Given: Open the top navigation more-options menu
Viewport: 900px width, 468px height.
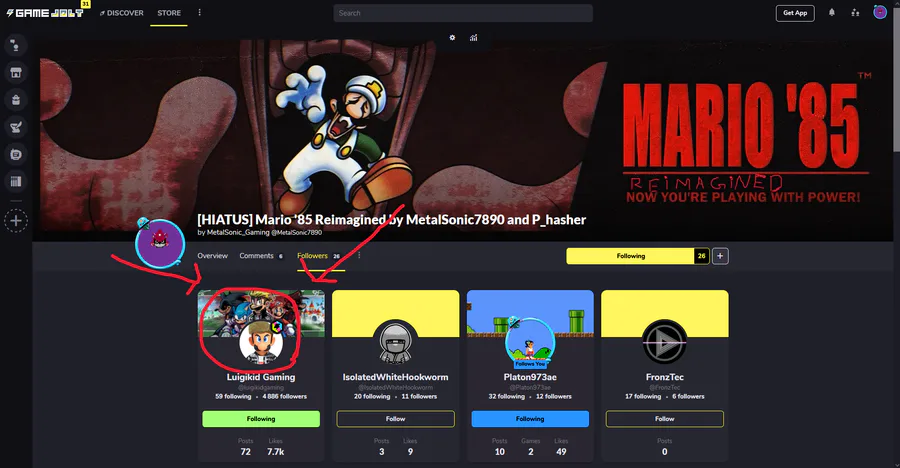Looking at the screenshot, I should (x=199, y=13).
